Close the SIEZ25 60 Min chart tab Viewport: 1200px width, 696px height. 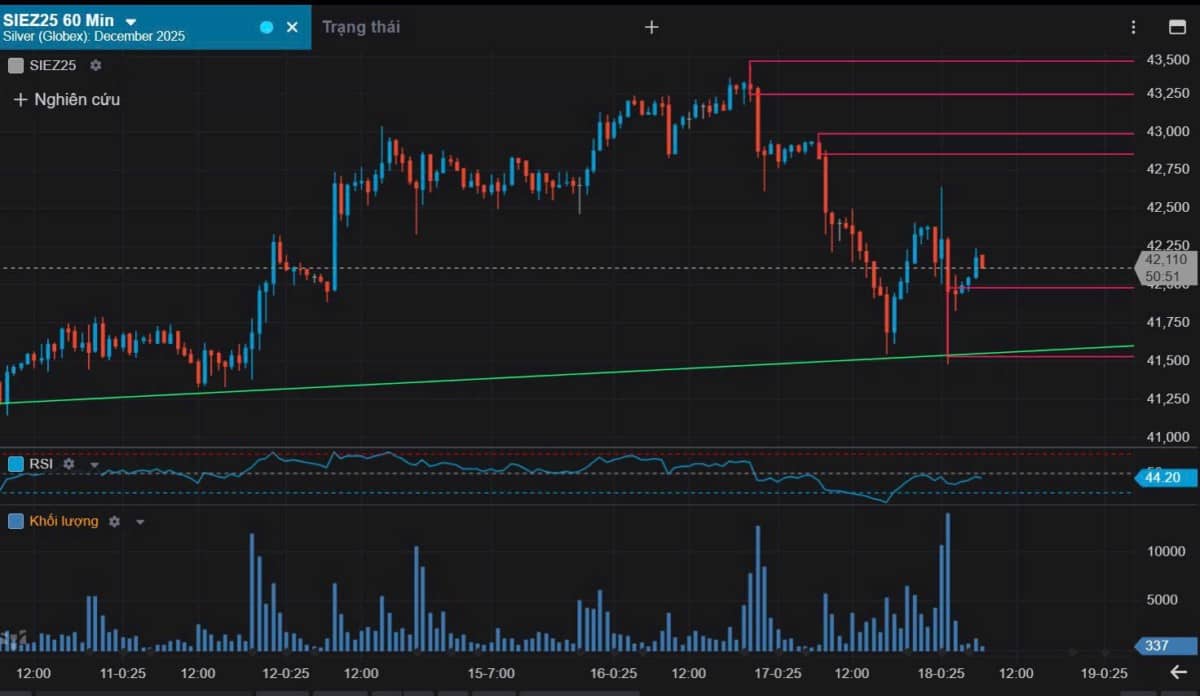(x=292, y=27)
